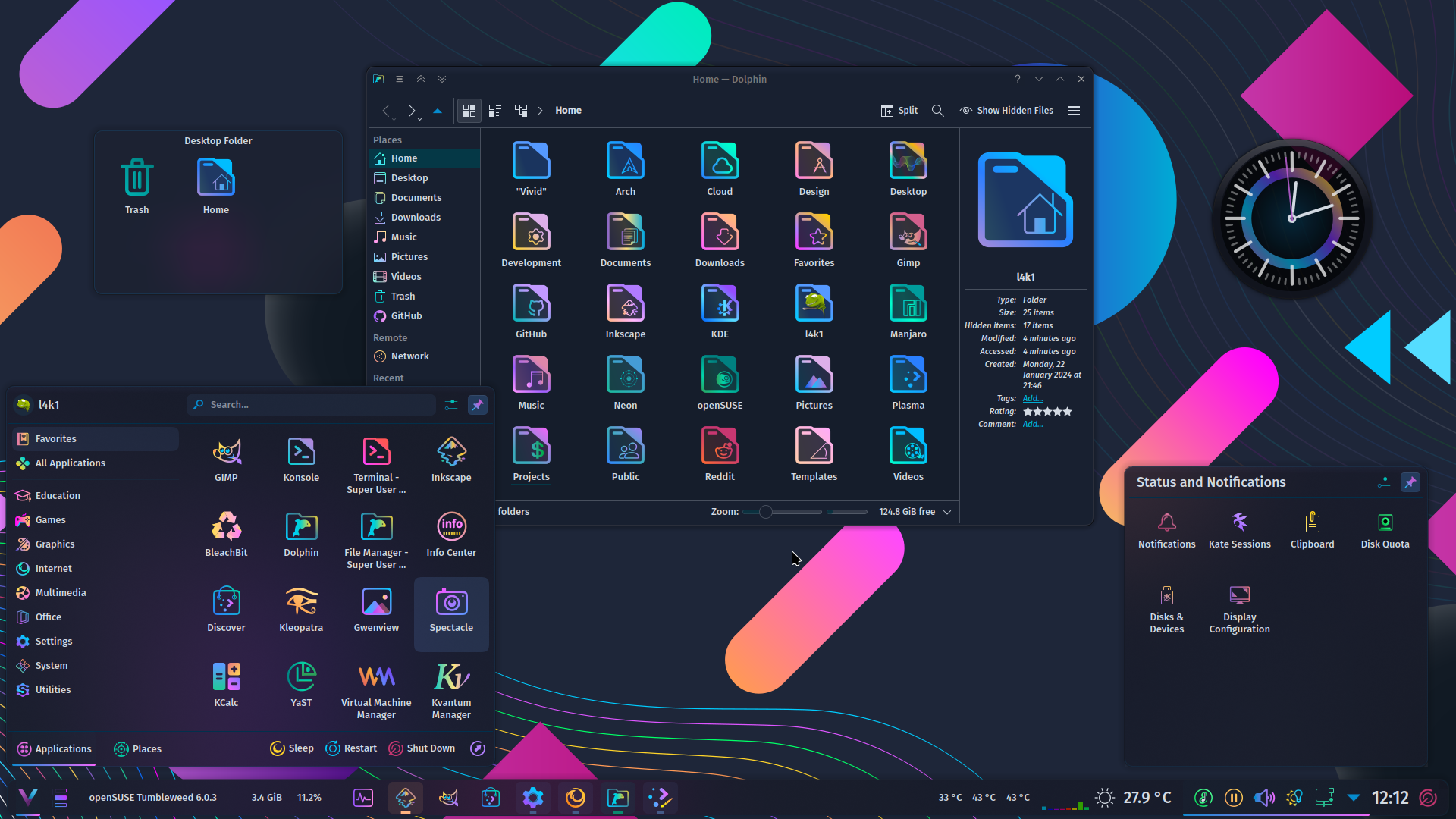Open Info Center from launcher favorites

[451, 535]
